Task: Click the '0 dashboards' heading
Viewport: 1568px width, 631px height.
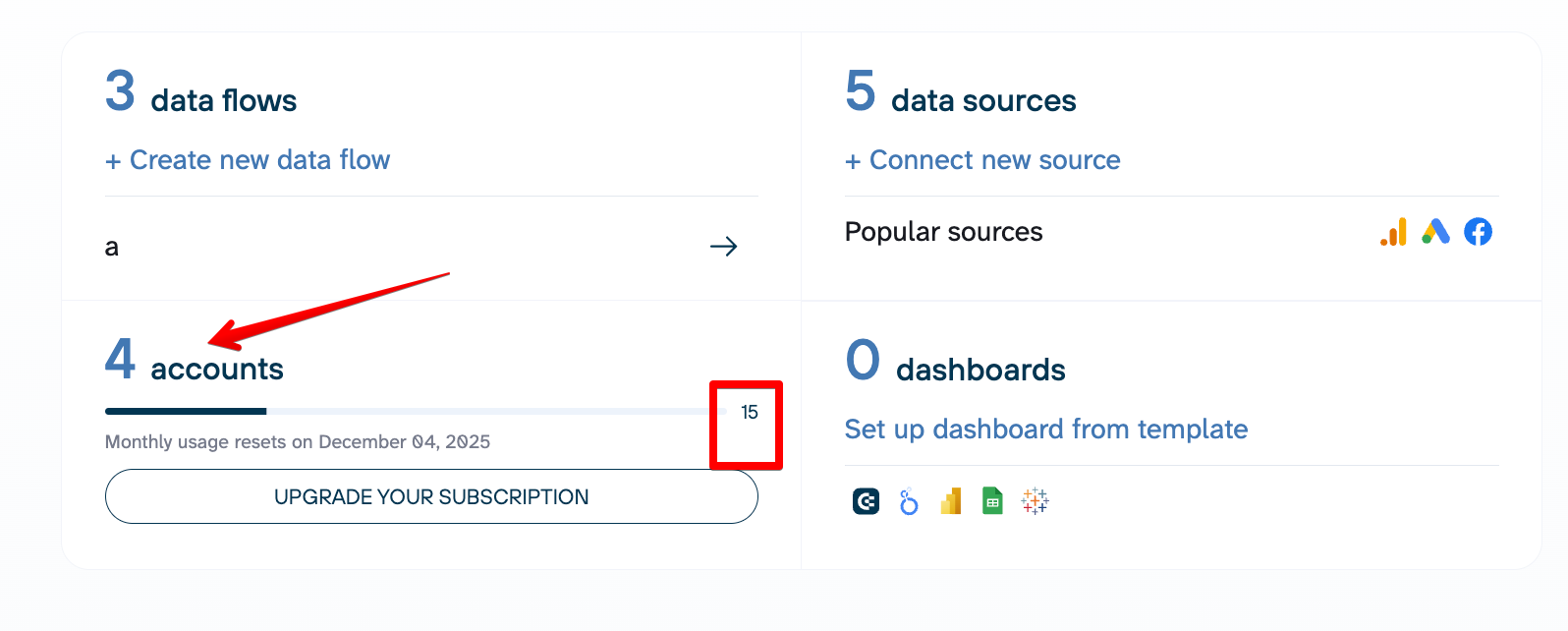Action: (x=955, y=364)
